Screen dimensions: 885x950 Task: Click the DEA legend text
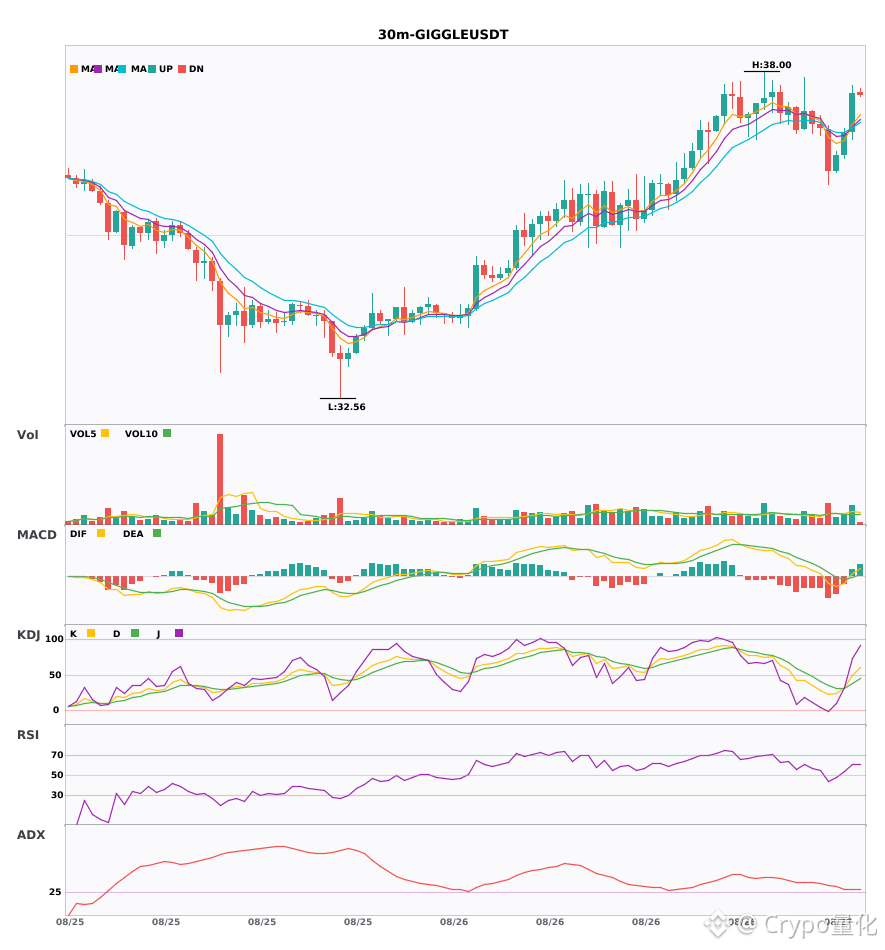coord(133,534)
